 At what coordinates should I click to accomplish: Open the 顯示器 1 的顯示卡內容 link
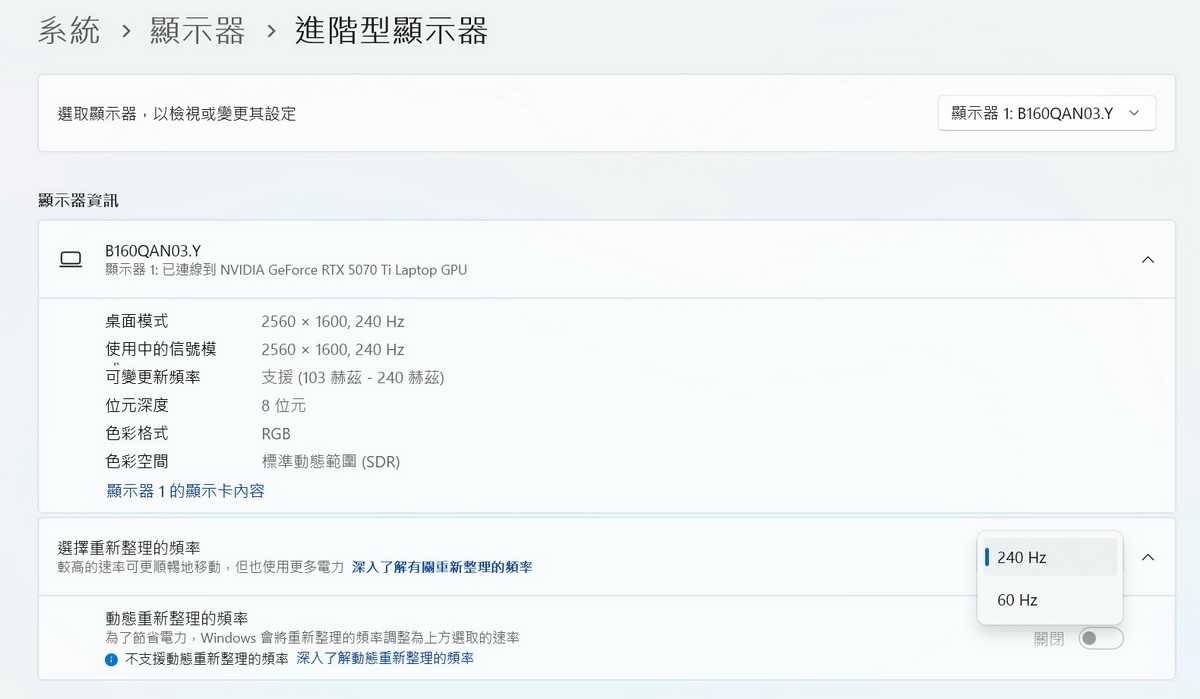point(185,491)
